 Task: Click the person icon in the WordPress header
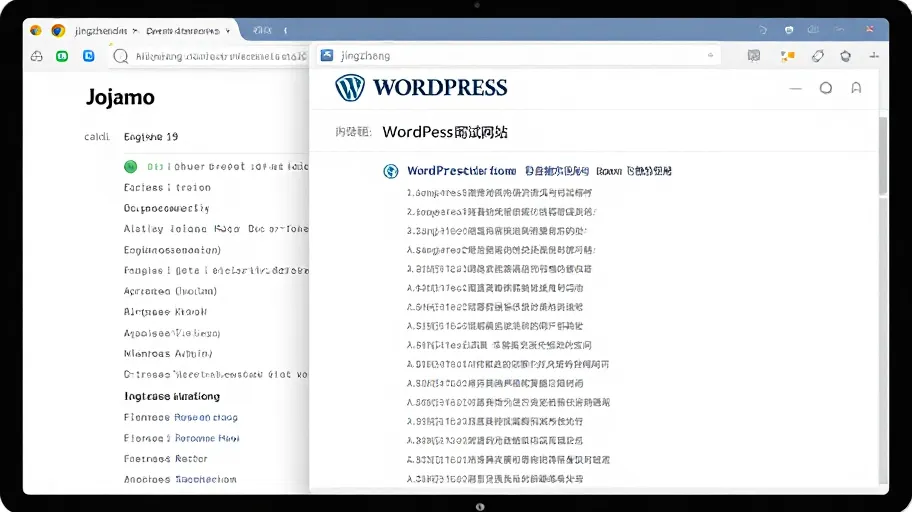(856, 88)
